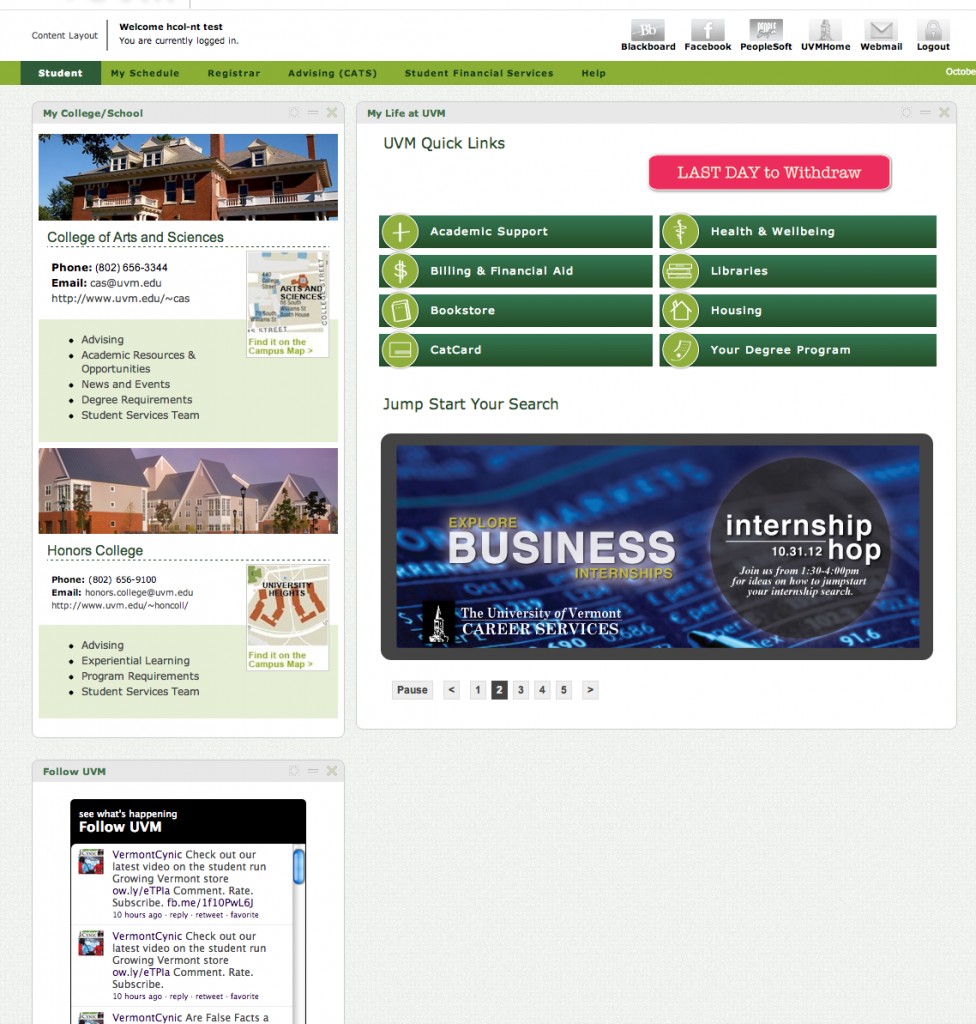This screenshot has width=976, height=1024.
Task: Click the Follow UVM feed scrollbar
Action: pyautogui.click(x=299, y=867)
